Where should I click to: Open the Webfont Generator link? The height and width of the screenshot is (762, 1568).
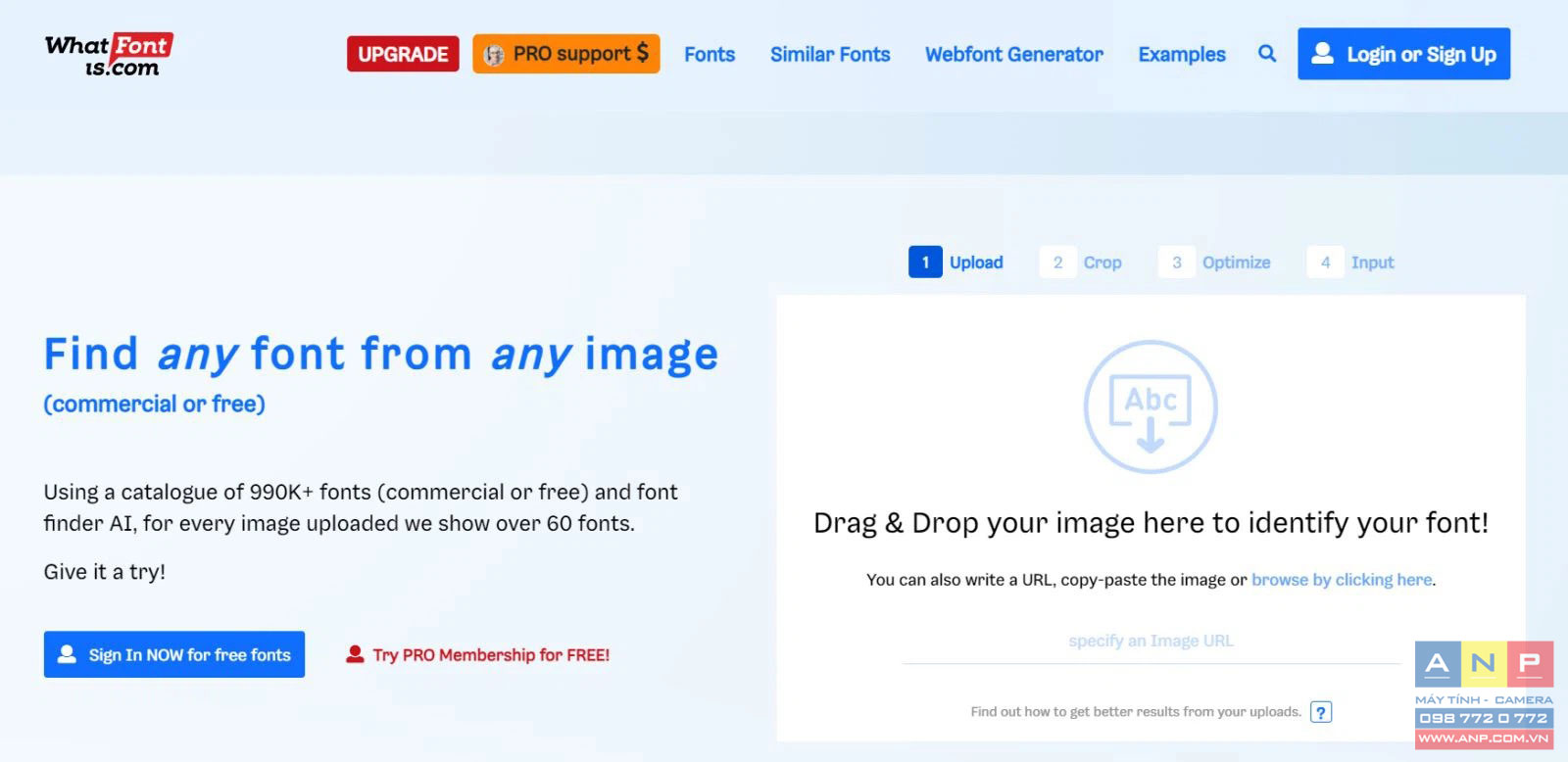point(1014,55)
